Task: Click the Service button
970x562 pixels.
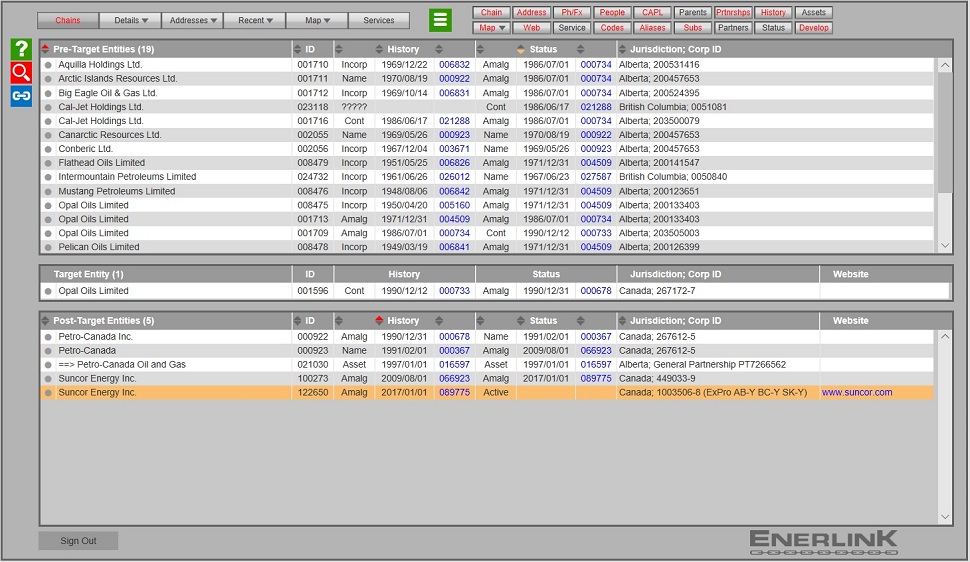Action: point(572,28)
